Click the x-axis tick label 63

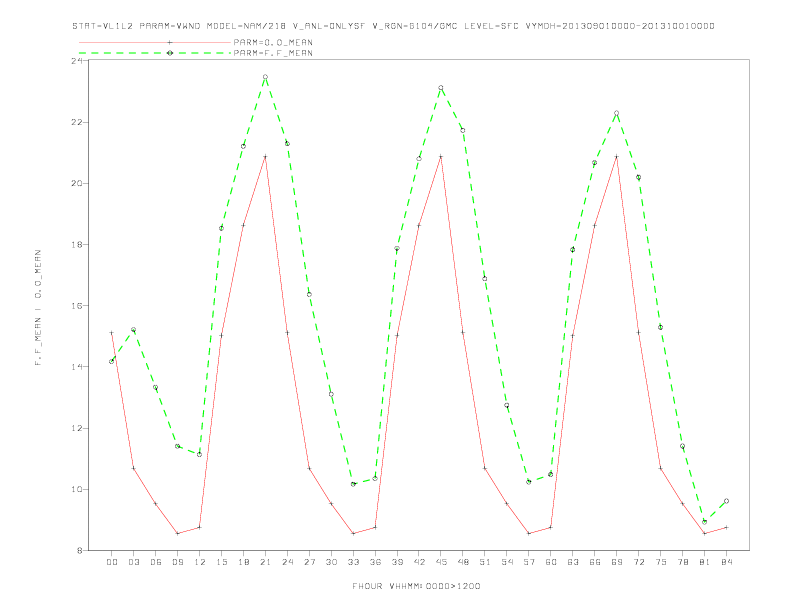573,562
